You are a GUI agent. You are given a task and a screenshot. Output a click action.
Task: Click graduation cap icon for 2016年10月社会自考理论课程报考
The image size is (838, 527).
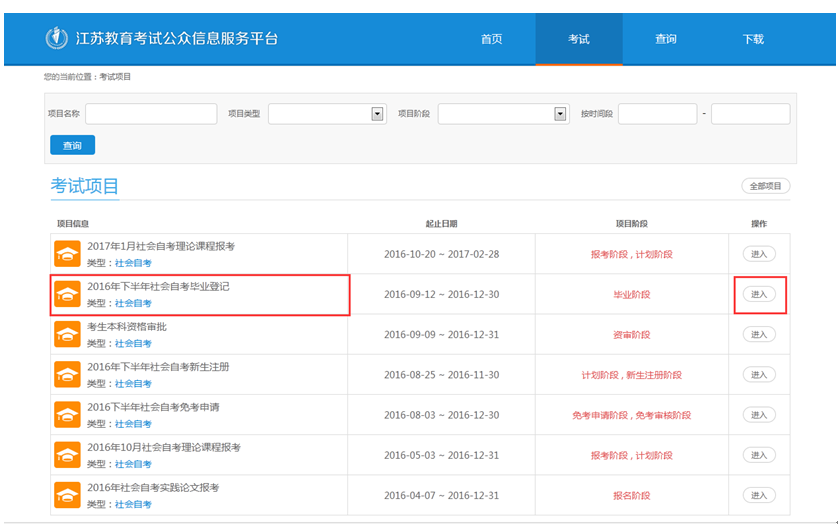tap(67, 455)
